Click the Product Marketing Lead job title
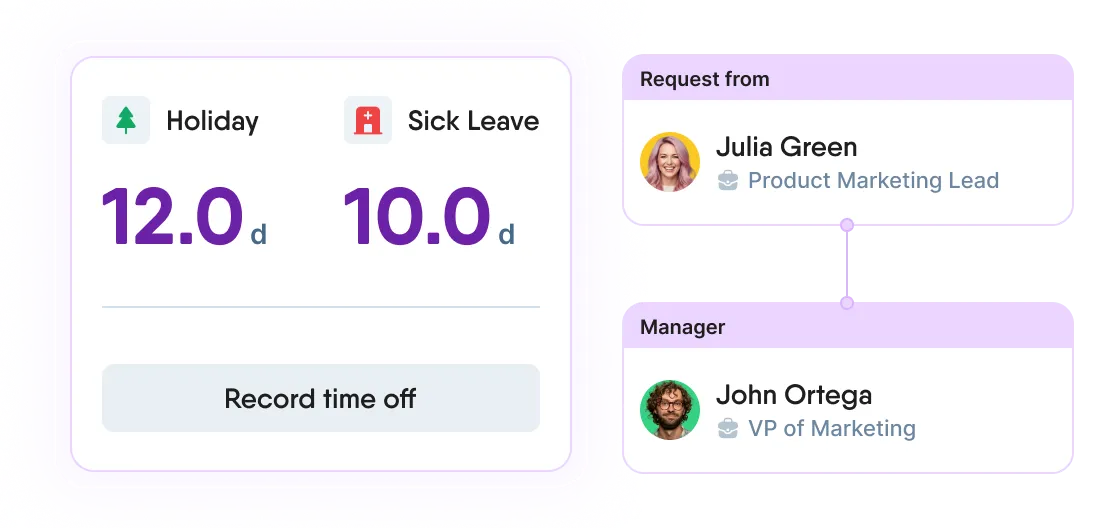 point(873,181)
